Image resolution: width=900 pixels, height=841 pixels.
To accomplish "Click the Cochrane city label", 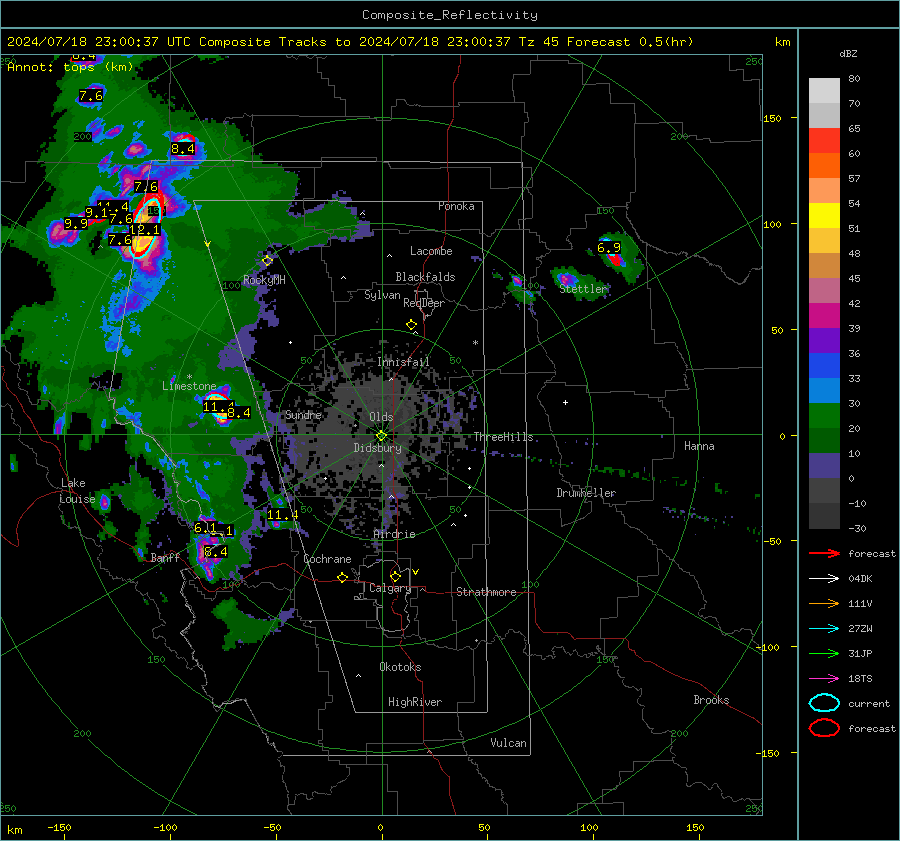I will coord(327,559).
